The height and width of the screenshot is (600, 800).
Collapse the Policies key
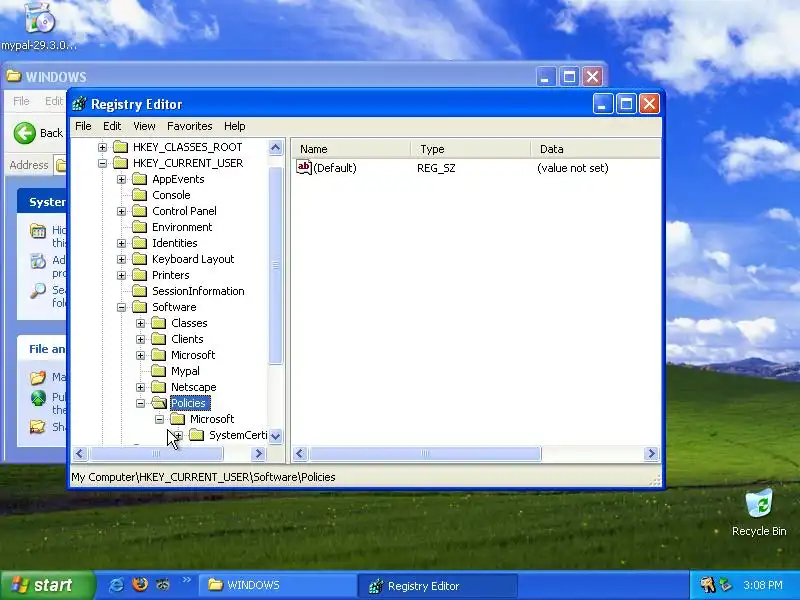[x=140, y=403]
